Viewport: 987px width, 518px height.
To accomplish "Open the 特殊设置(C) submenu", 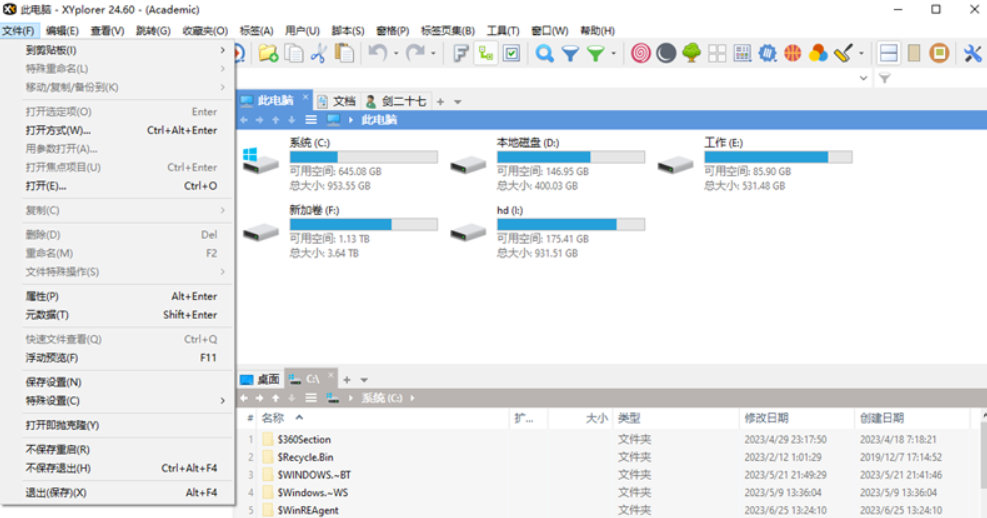I will pyautogui.click(x=120, y=400).
